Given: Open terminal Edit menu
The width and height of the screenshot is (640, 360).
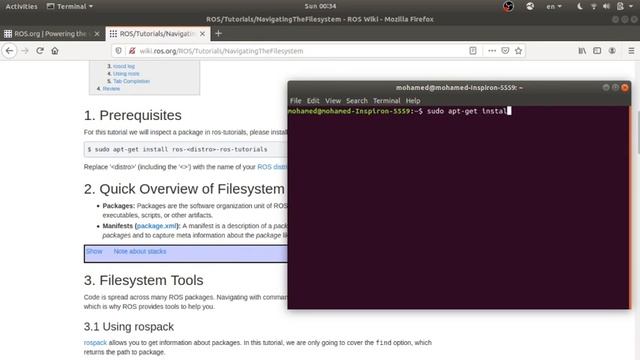Looking at the screenshot, I should pyautogui.click(x=313, y=101).
